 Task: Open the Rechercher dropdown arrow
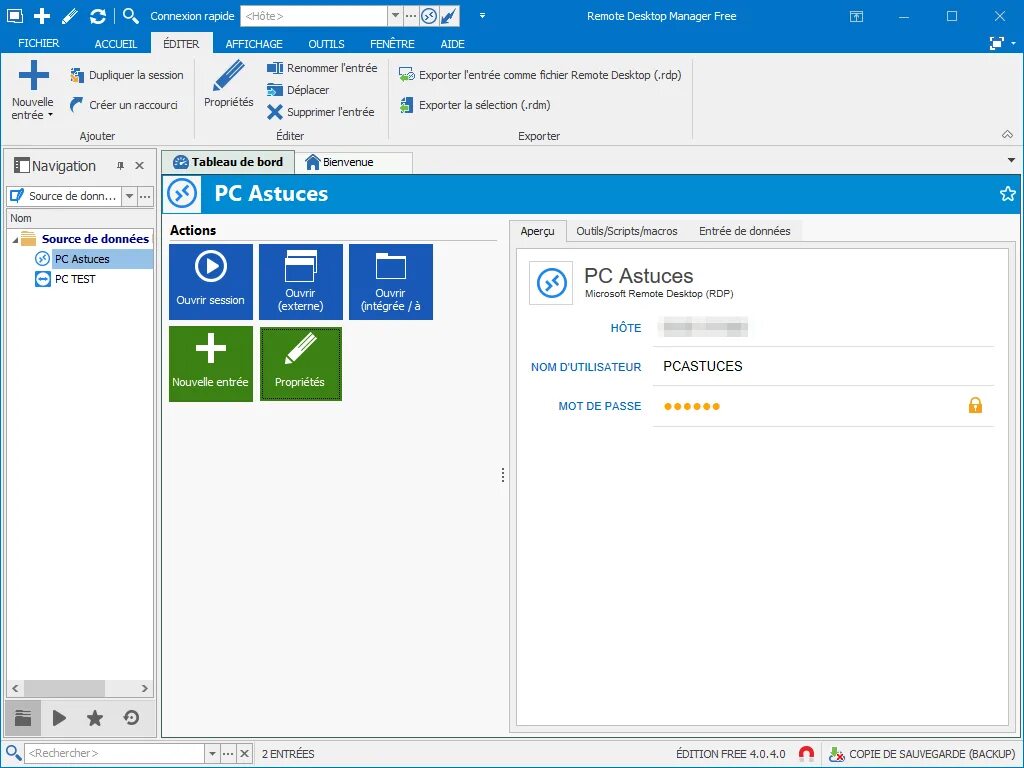tap(212, 754)
